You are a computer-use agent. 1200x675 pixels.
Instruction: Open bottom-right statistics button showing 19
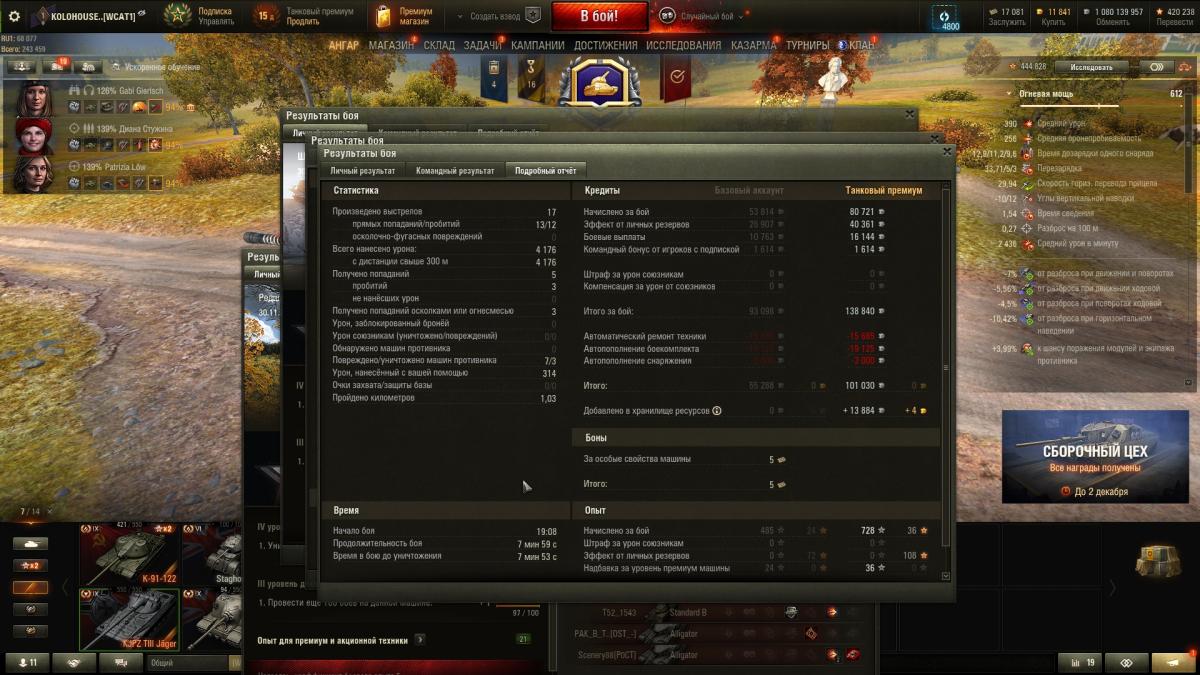[x=1079, y=662]
